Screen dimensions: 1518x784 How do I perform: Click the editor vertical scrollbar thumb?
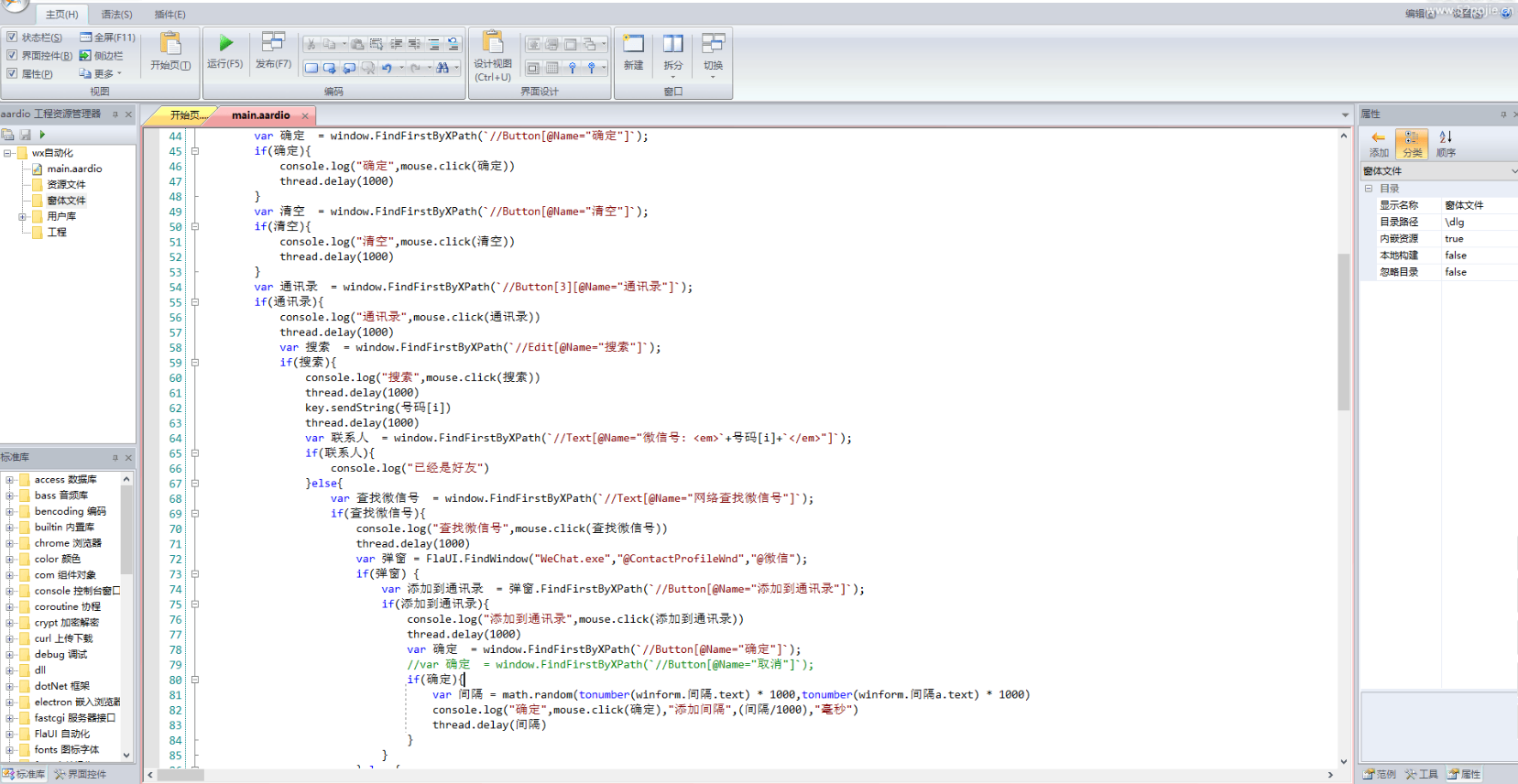point(1343,330)
